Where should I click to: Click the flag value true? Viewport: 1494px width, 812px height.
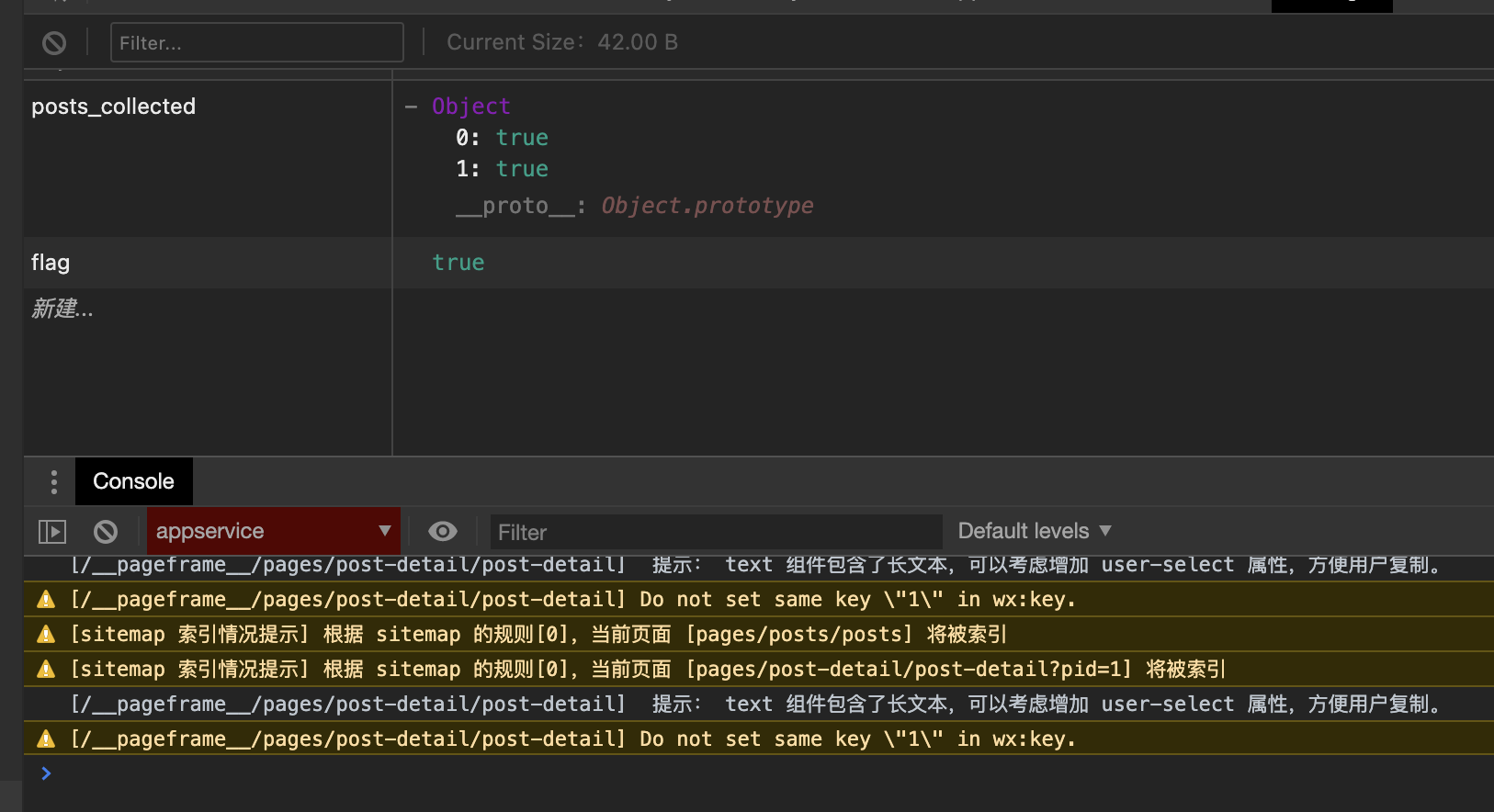coord(458,263)
